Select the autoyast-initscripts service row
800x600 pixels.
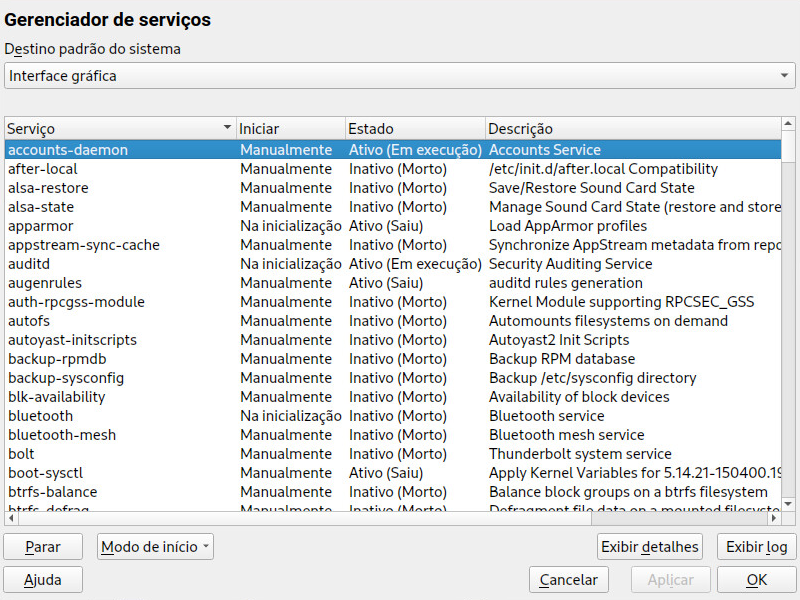393,340
